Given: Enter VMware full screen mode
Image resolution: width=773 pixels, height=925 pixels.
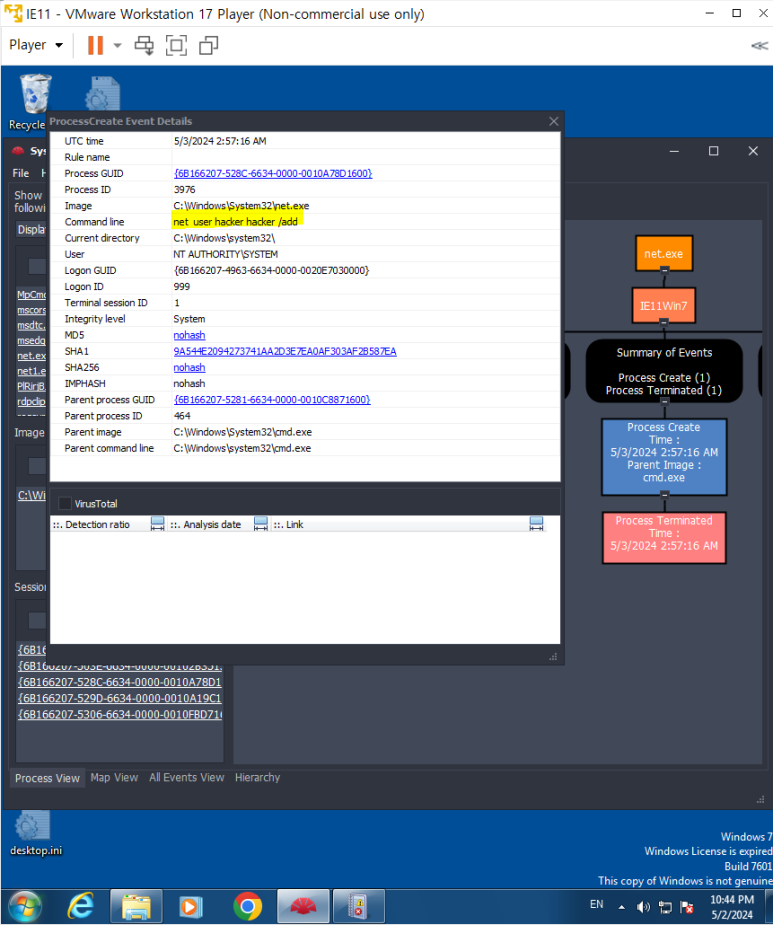Looking at the screenshot, I should [176, 45].
